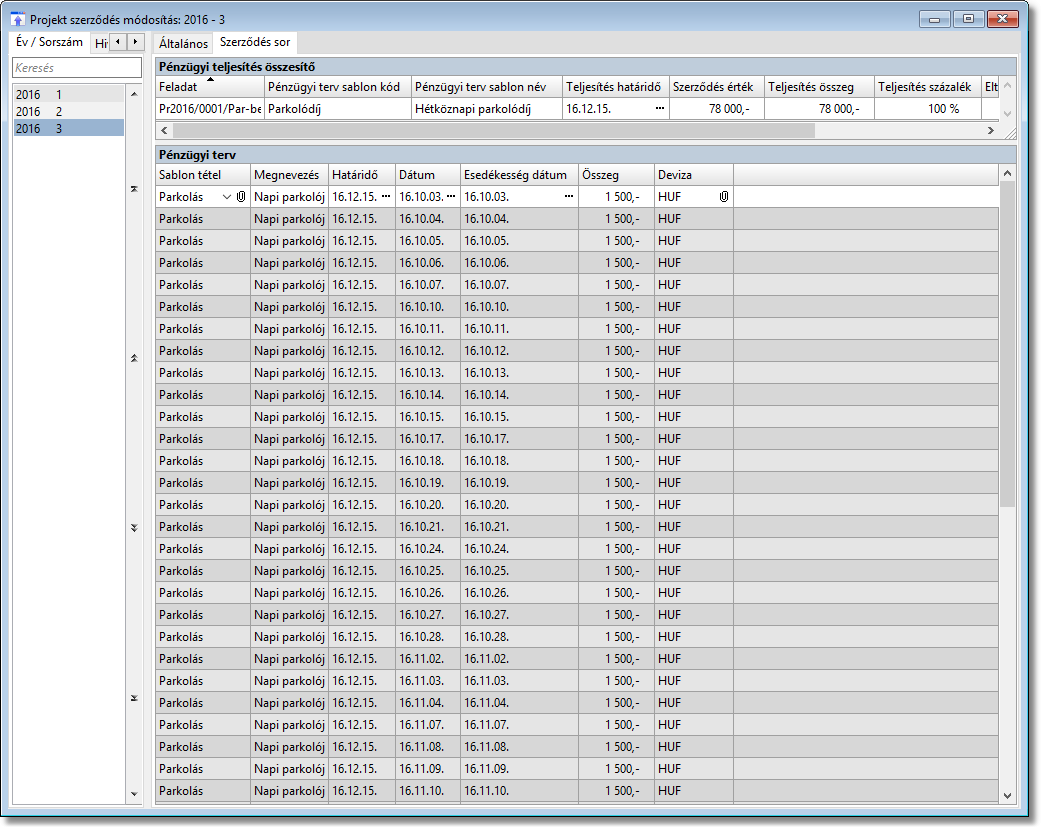This screenshot has width=1041, height=829.
Task: Click the Esedékesség dátum column header
Action: coord(519,175)
